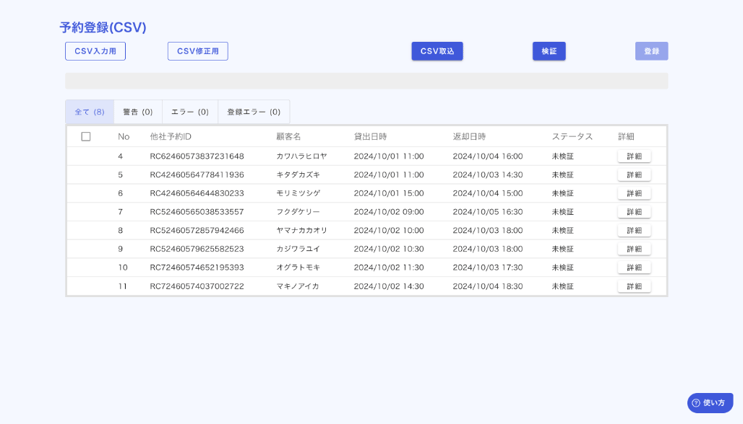
Task: Open 詳細 for row No 4
Action: [x=634, y=156]
